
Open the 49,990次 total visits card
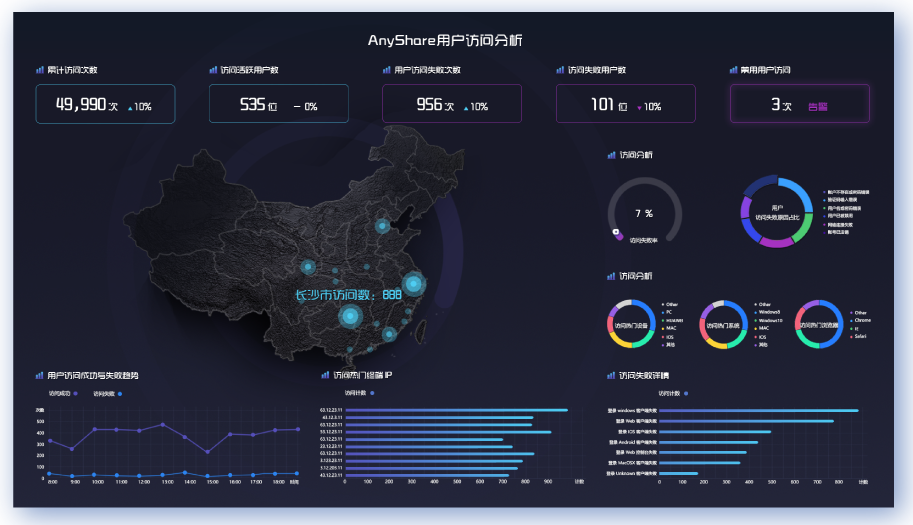(x=105, y=104)
